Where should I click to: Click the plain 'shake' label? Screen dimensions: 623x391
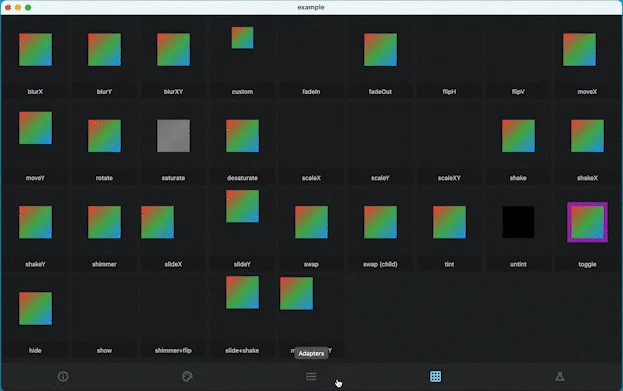coord(518,178)
